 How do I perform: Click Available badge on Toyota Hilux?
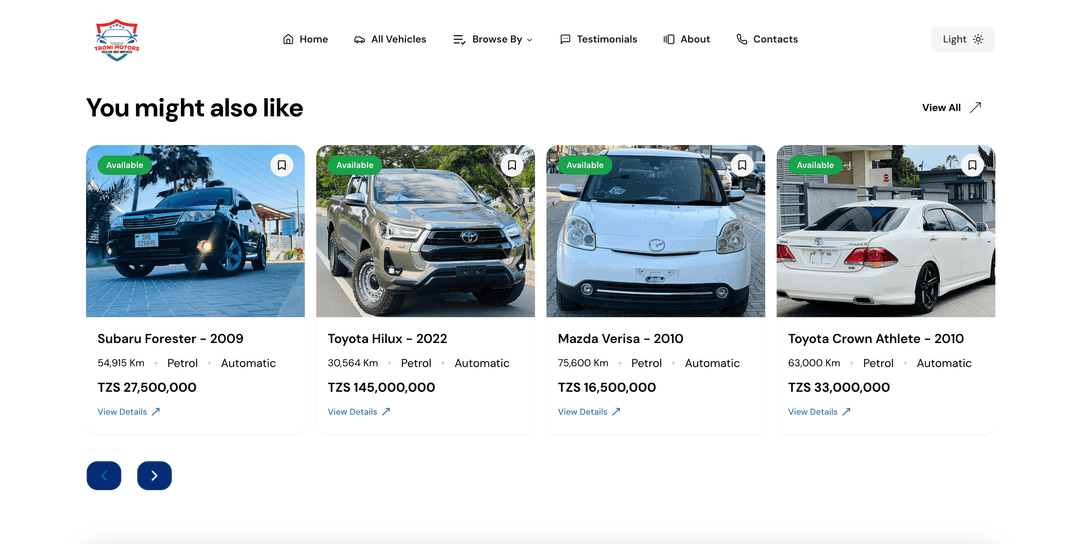click(355, 165)
